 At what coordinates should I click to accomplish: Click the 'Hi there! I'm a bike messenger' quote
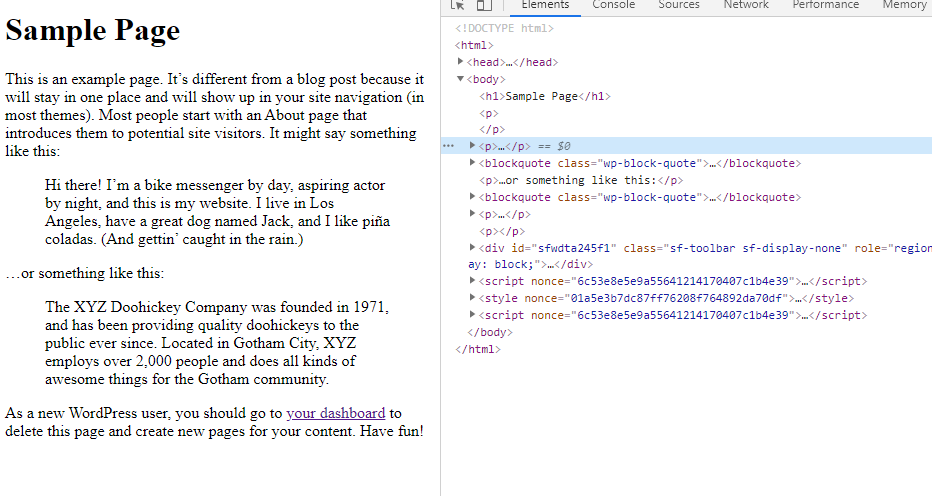(218, 212)
